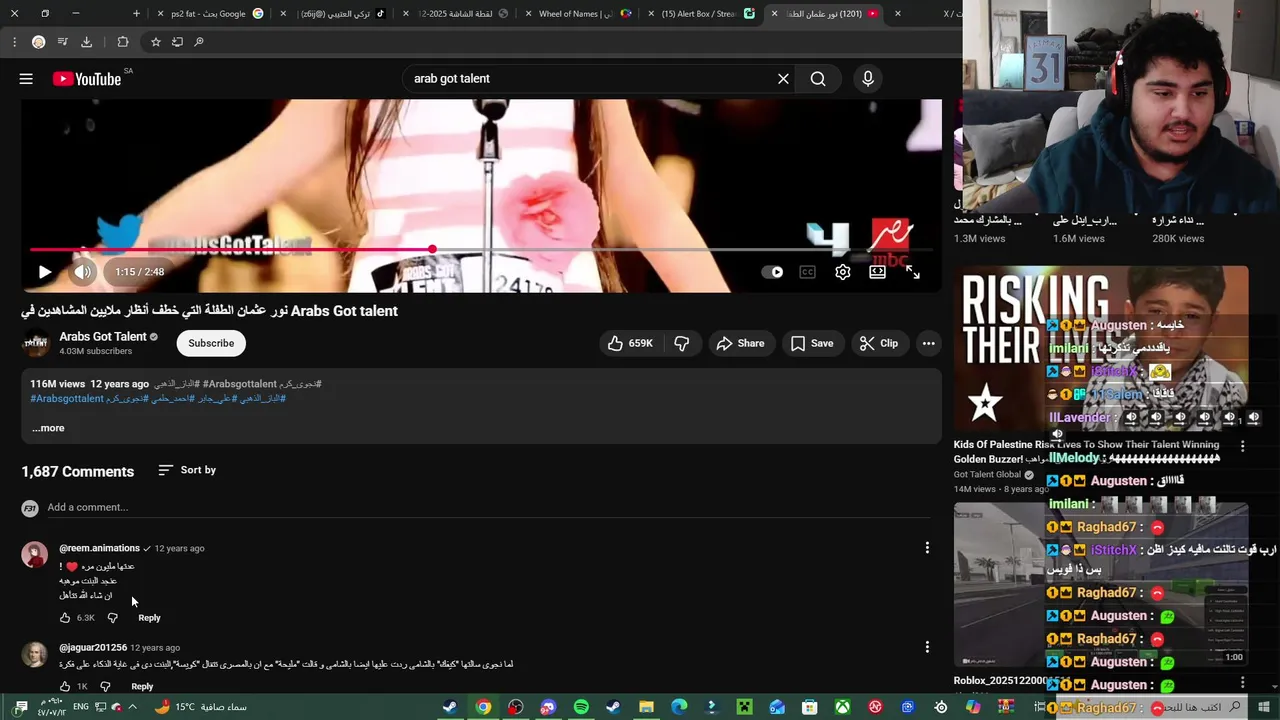Screen dimensions: 1280x720
Task: Open options menu for @jaguar201256 comment
Action: pos(927,647)
